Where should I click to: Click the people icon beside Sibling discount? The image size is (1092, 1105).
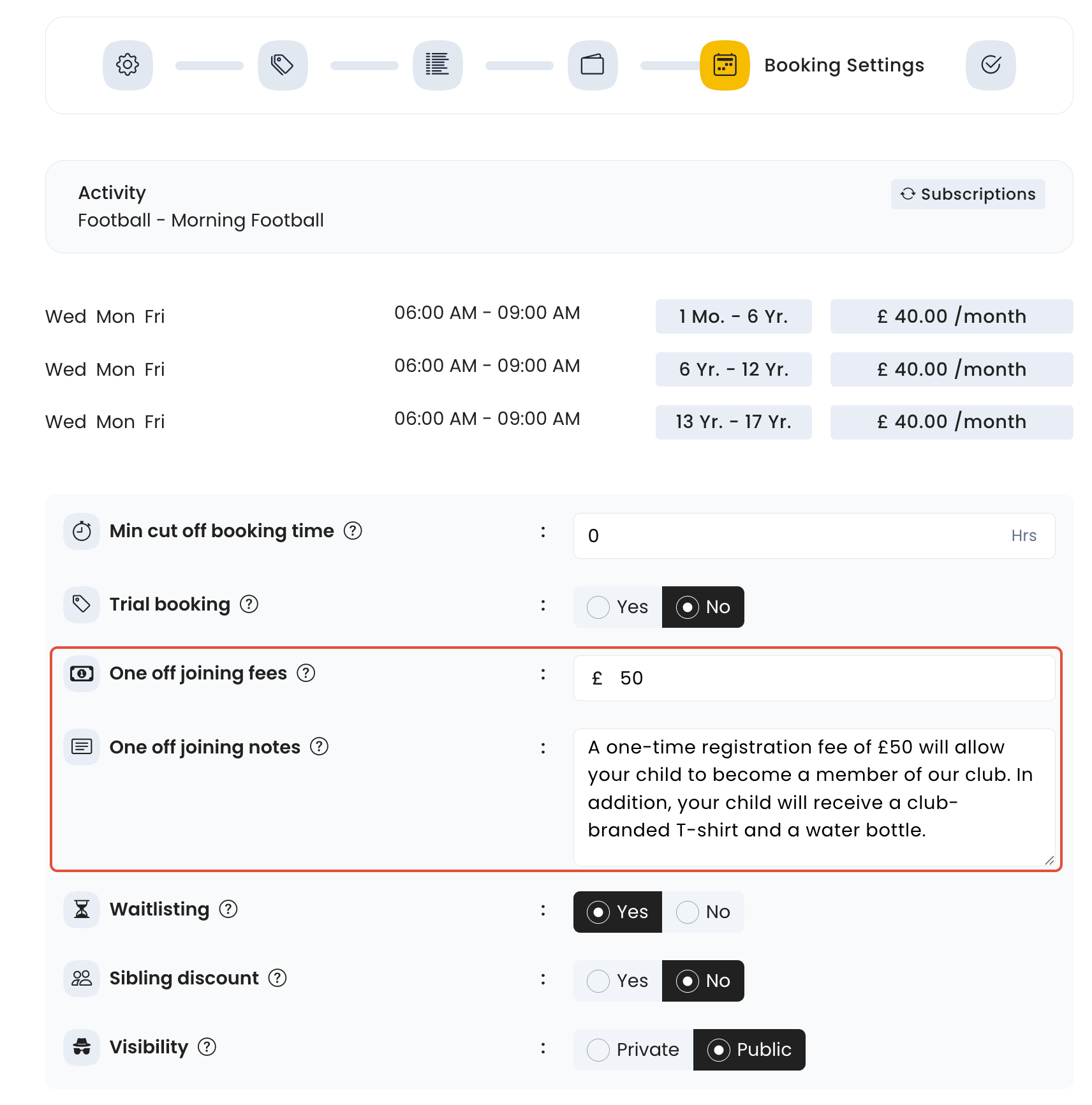82,978
